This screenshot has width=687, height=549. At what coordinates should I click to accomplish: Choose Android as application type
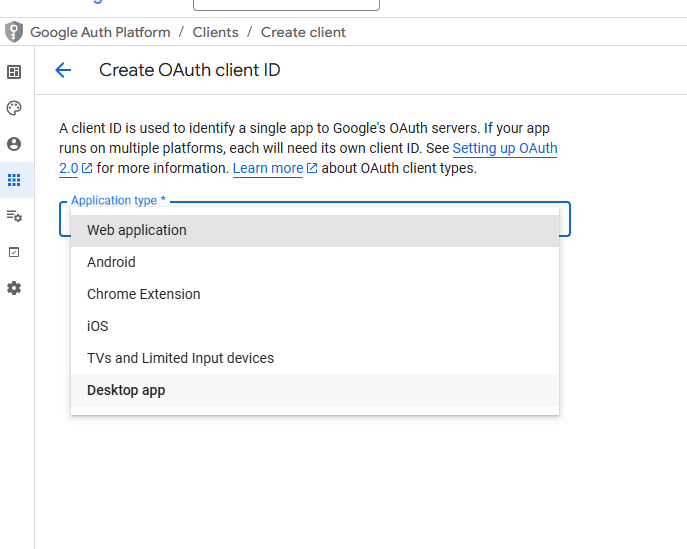pos(111,262)
